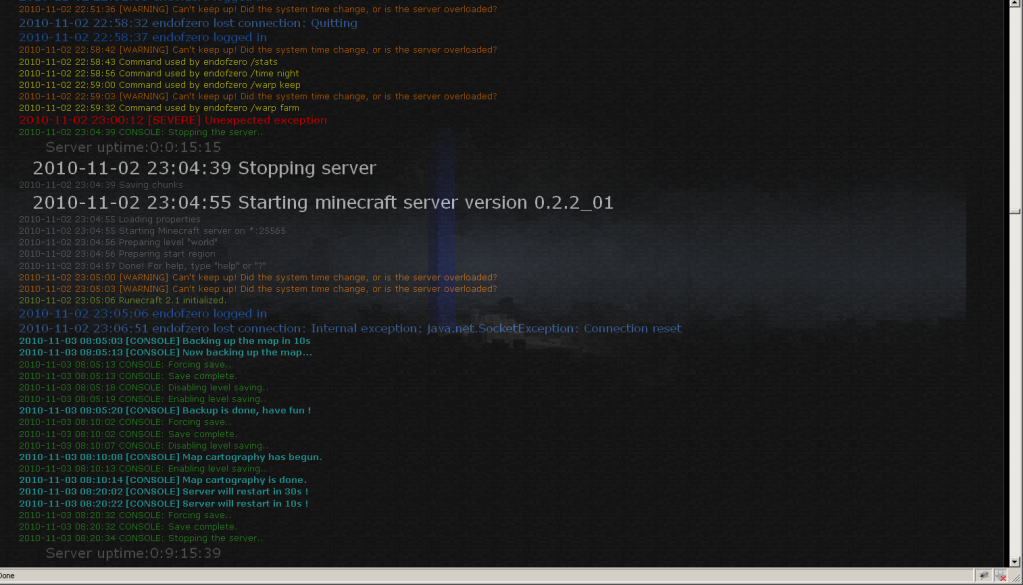Select the 22:59:03 WARNING Can't keep up line
Image resolution: width=1023 pixels, height=585 pixels.
(258, 97)
